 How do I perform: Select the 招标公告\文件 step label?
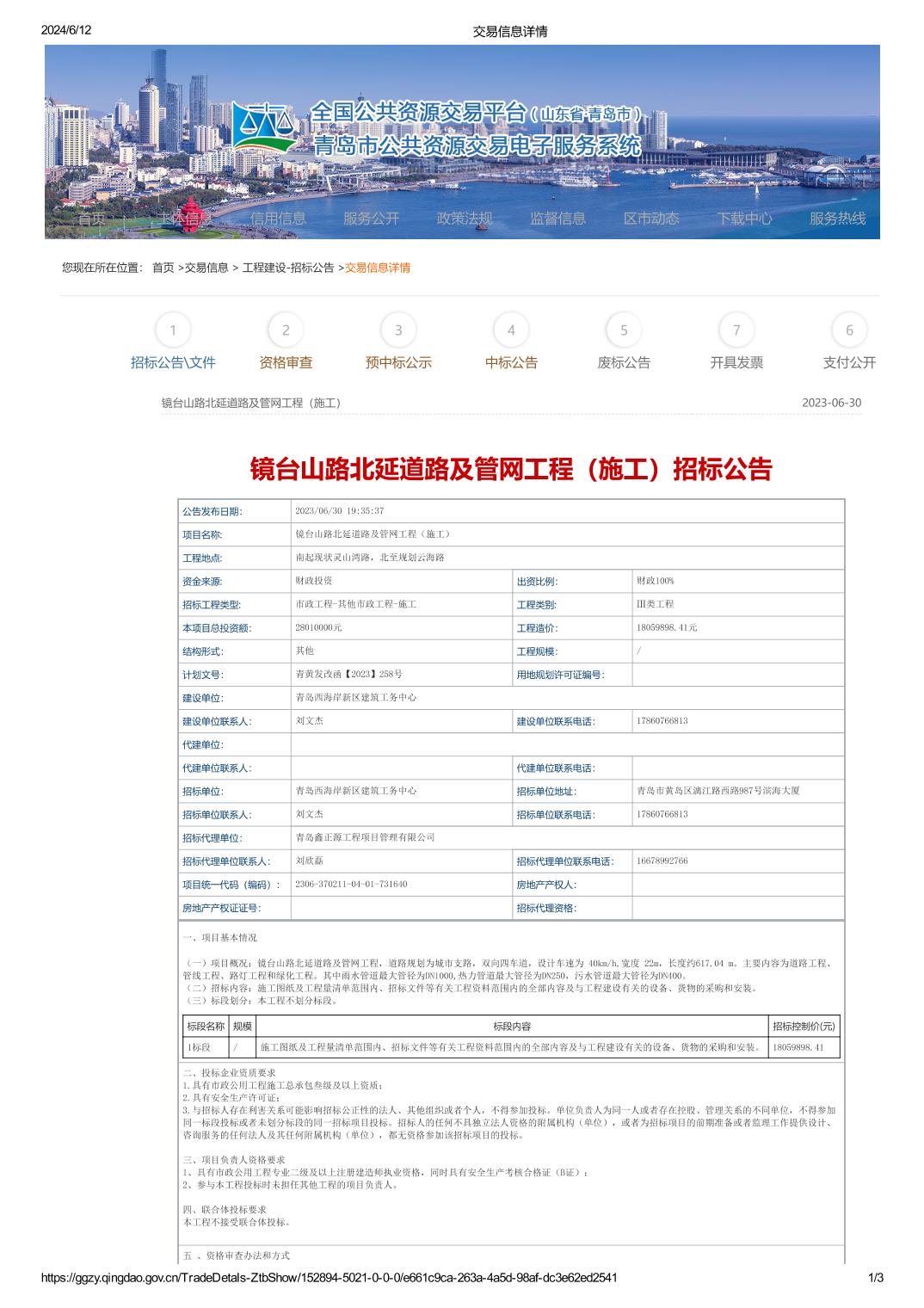(x=173, y=363)
